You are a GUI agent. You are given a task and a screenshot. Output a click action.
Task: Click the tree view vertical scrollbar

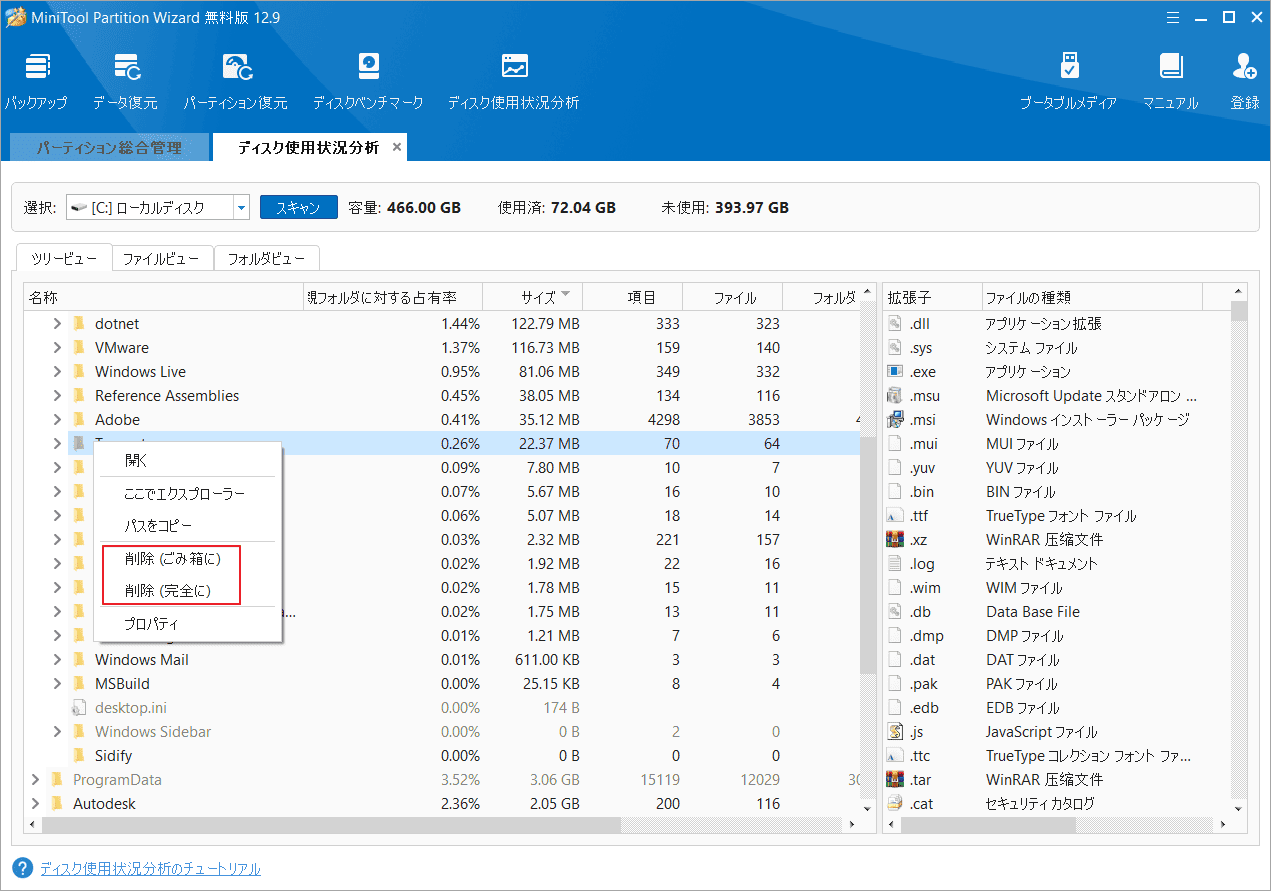pyautogui.click(x=867, y=555)
